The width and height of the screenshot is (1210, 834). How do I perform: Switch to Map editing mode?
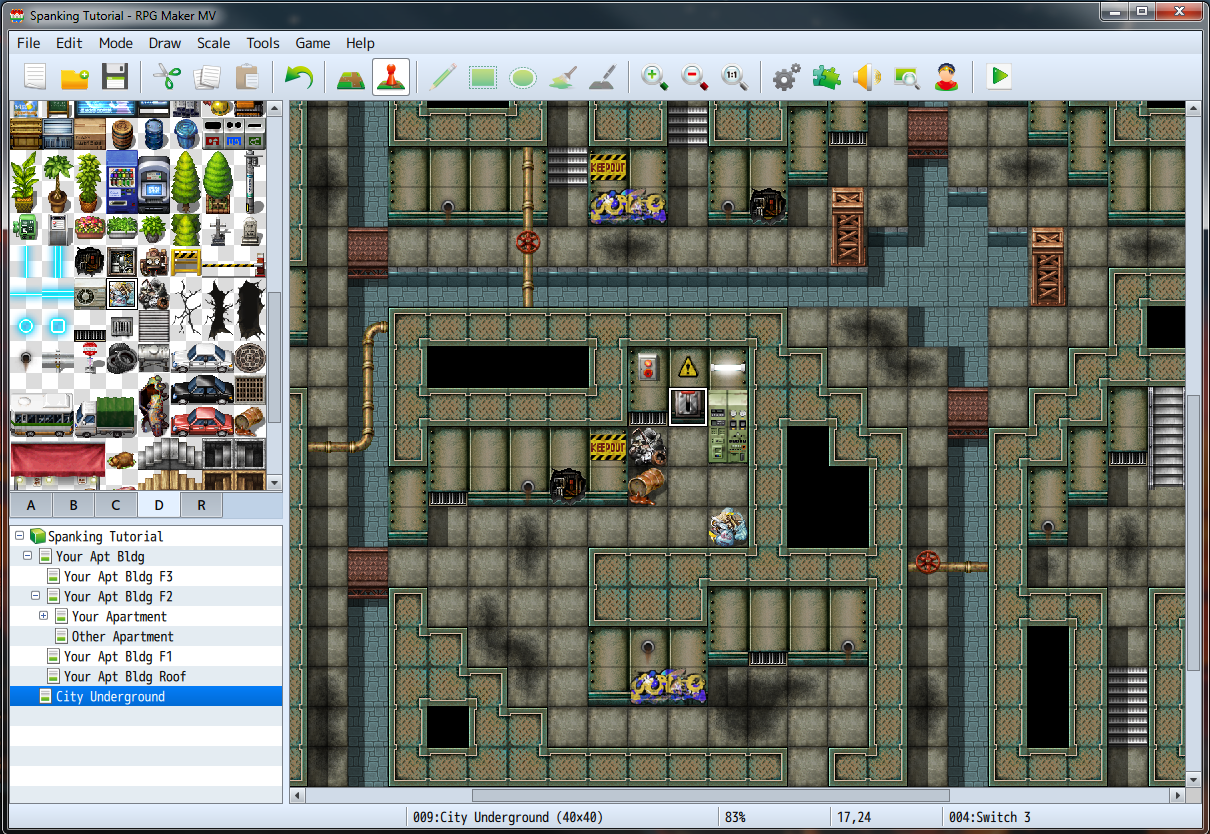click(350, 77)
